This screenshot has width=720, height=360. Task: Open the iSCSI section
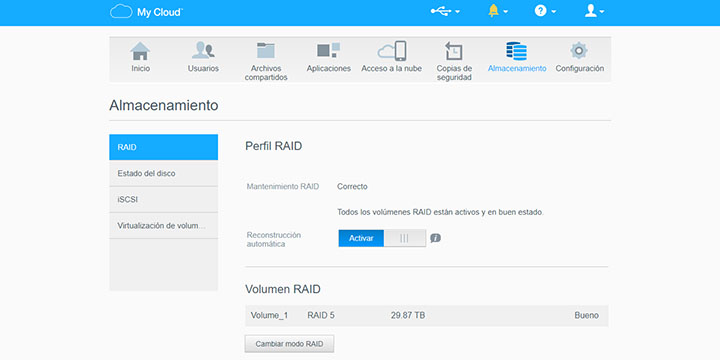pyautogui.click(x=163, y=200)
